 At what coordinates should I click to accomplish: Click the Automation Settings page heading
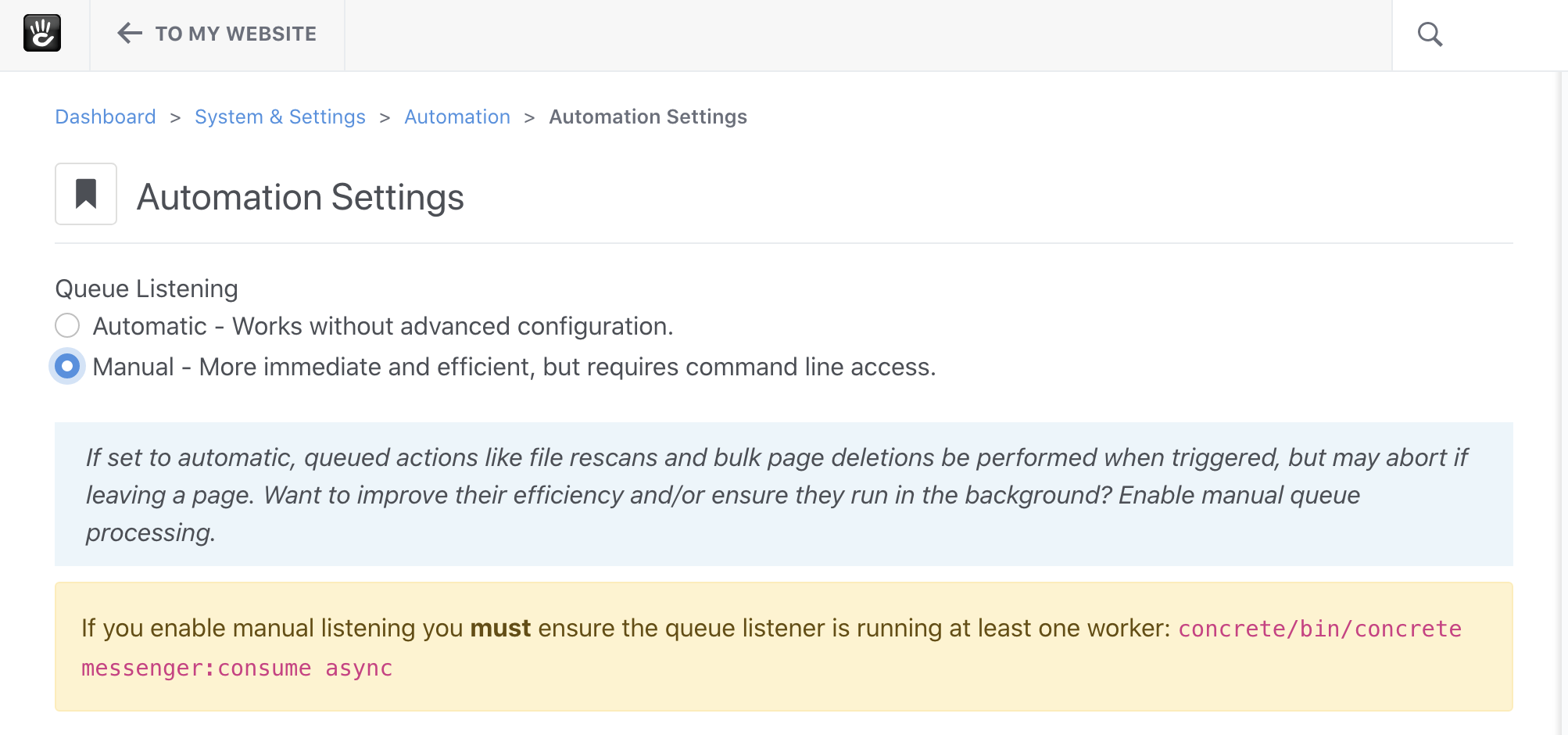300,197
